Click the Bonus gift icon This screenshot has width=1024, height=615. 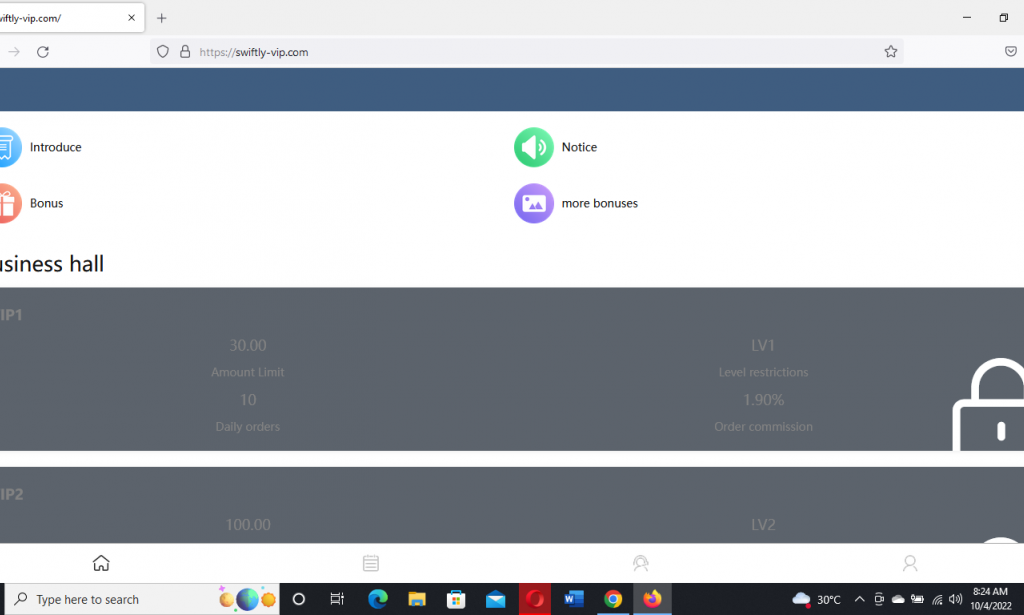point(8,203)
